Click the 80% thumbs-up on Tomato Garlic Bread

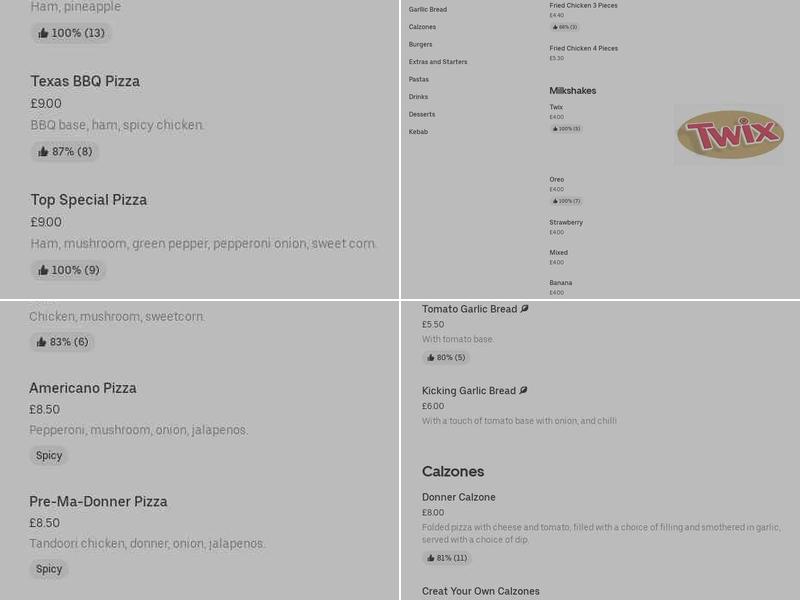pyautogui.click(x=446, y=357)
